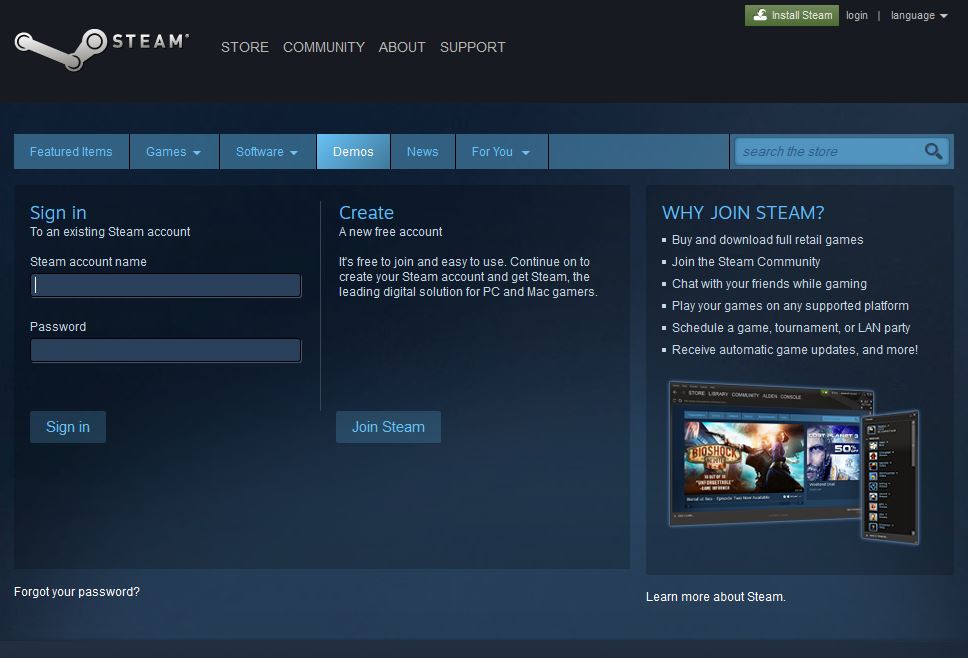Open Learn more about Steam link
Screen dimensions: 968x658
(x=716, y=596)
